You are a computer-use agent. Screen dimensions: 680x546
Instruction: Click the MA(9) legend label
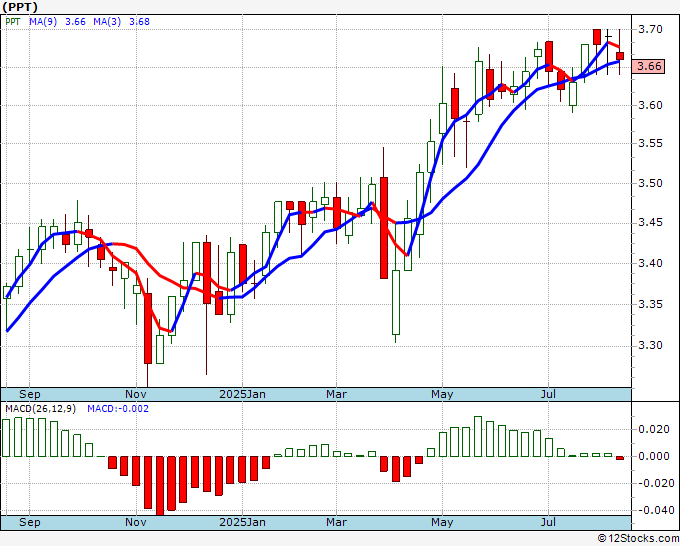tap(43, 22)
